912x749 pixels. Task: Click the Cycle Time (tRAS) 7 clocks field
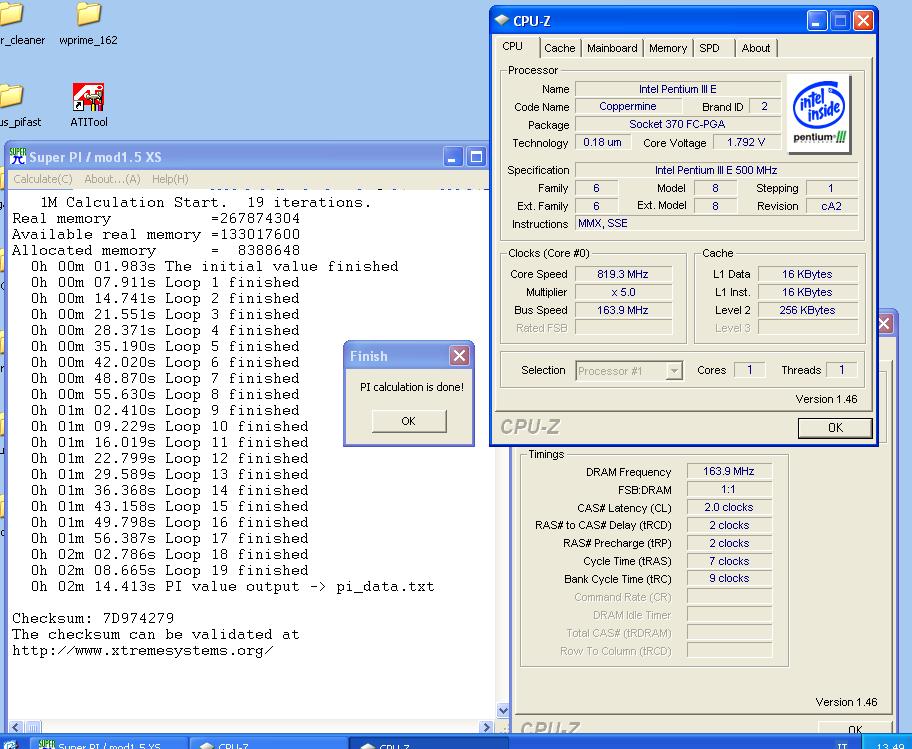tap(729, 561)
